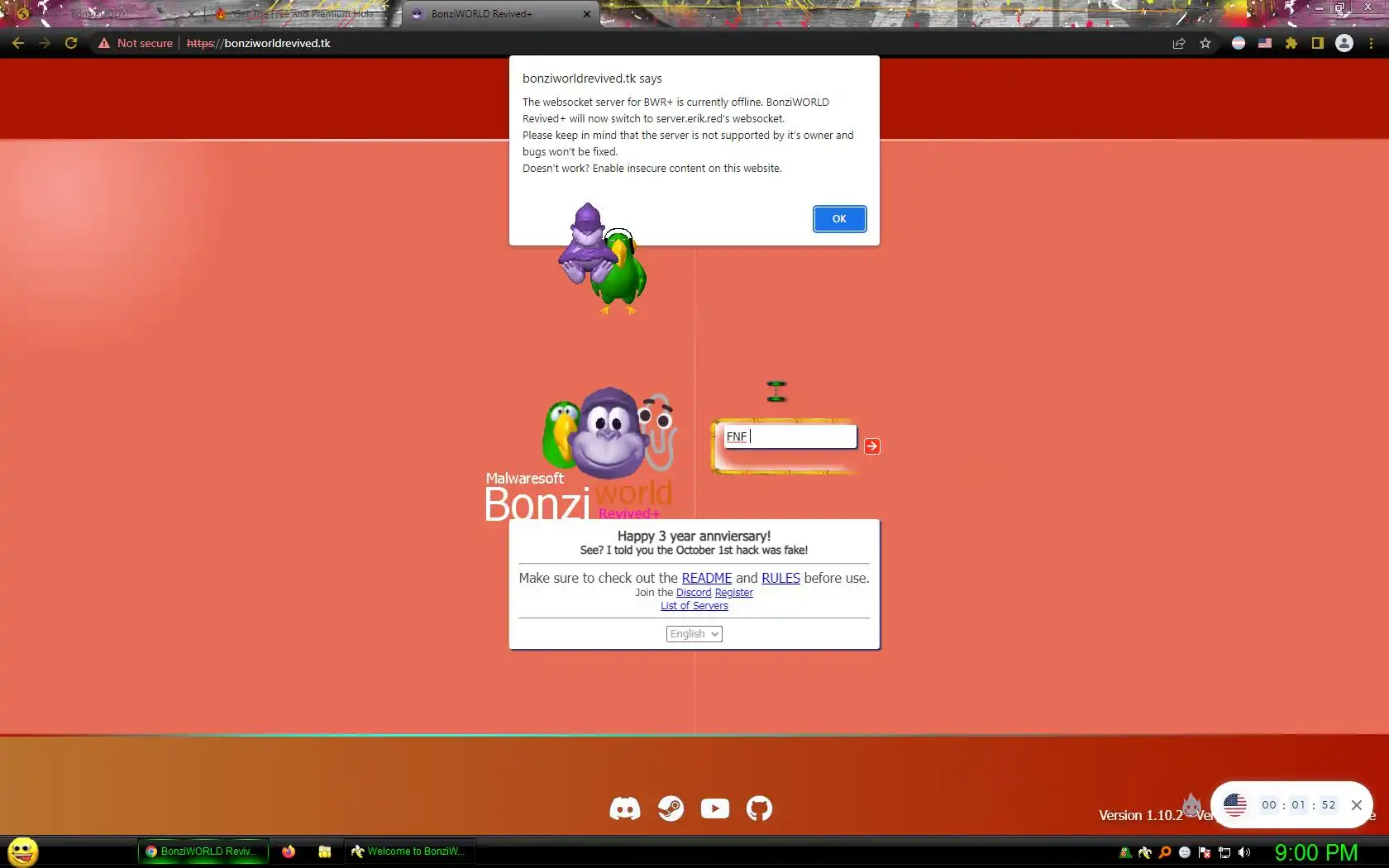Image resolution: width=1389 pixels, height=868 pixels.
Task: Go back in the browser
Action: click(x=18, y=43)
